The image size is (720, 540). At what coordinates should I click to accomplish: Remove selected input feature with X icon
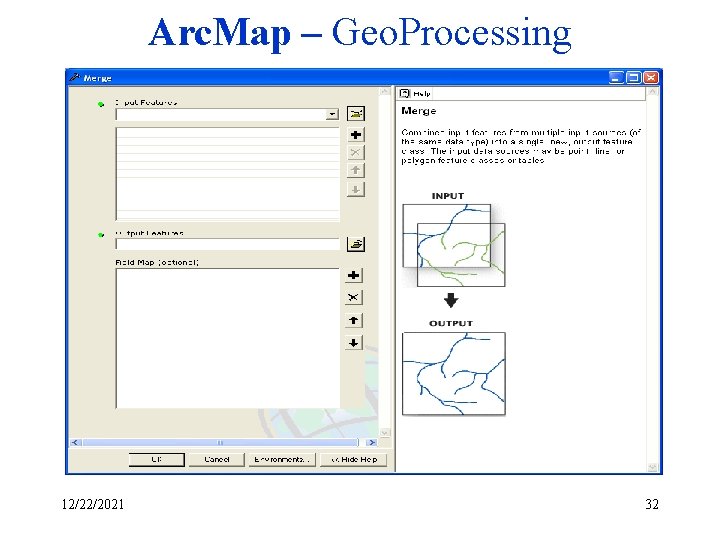356,152
